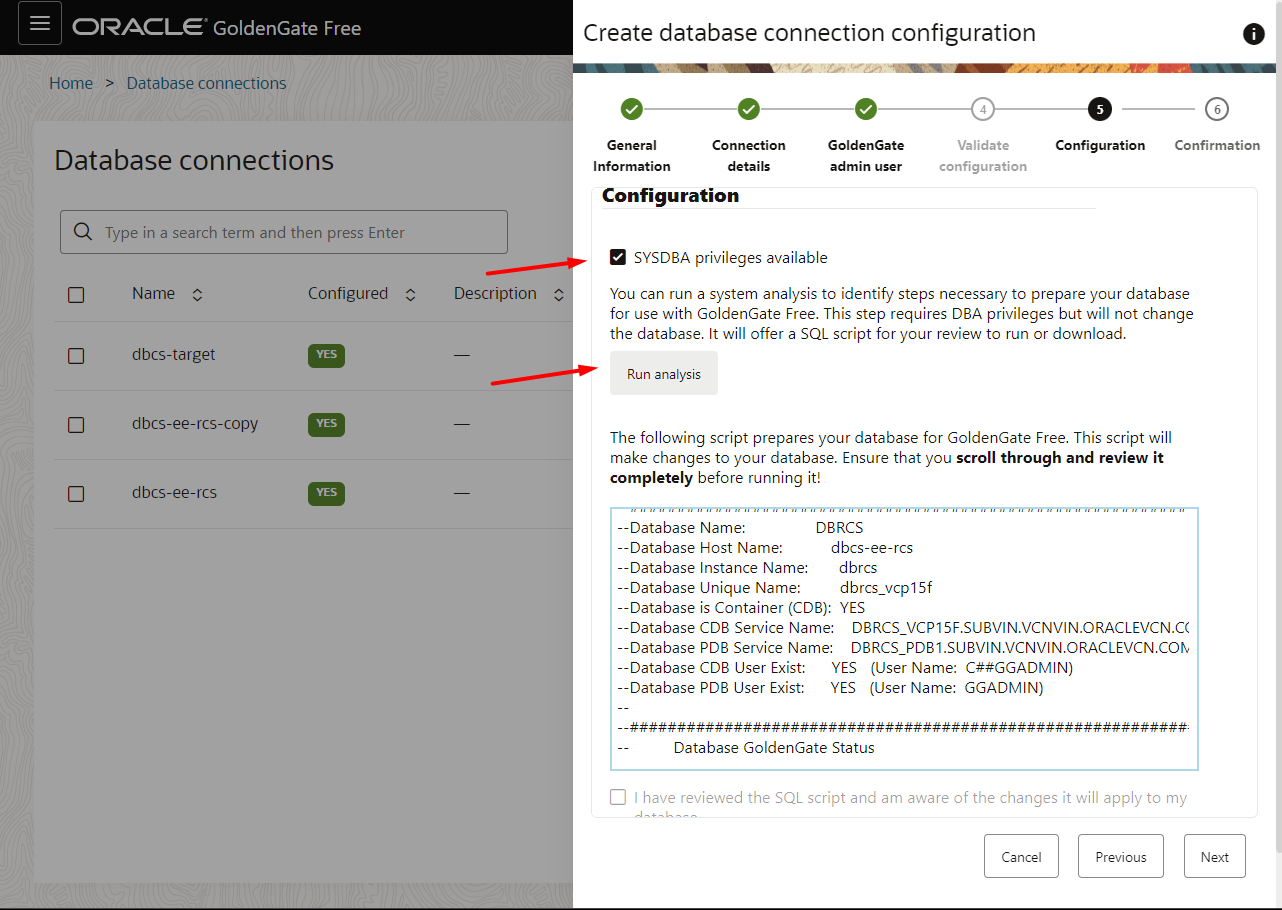Viewport: 1282px width, 910px height.
Task: Sort the Name column using its chevron
Action: pyautogui.click(x=197, y=294)
